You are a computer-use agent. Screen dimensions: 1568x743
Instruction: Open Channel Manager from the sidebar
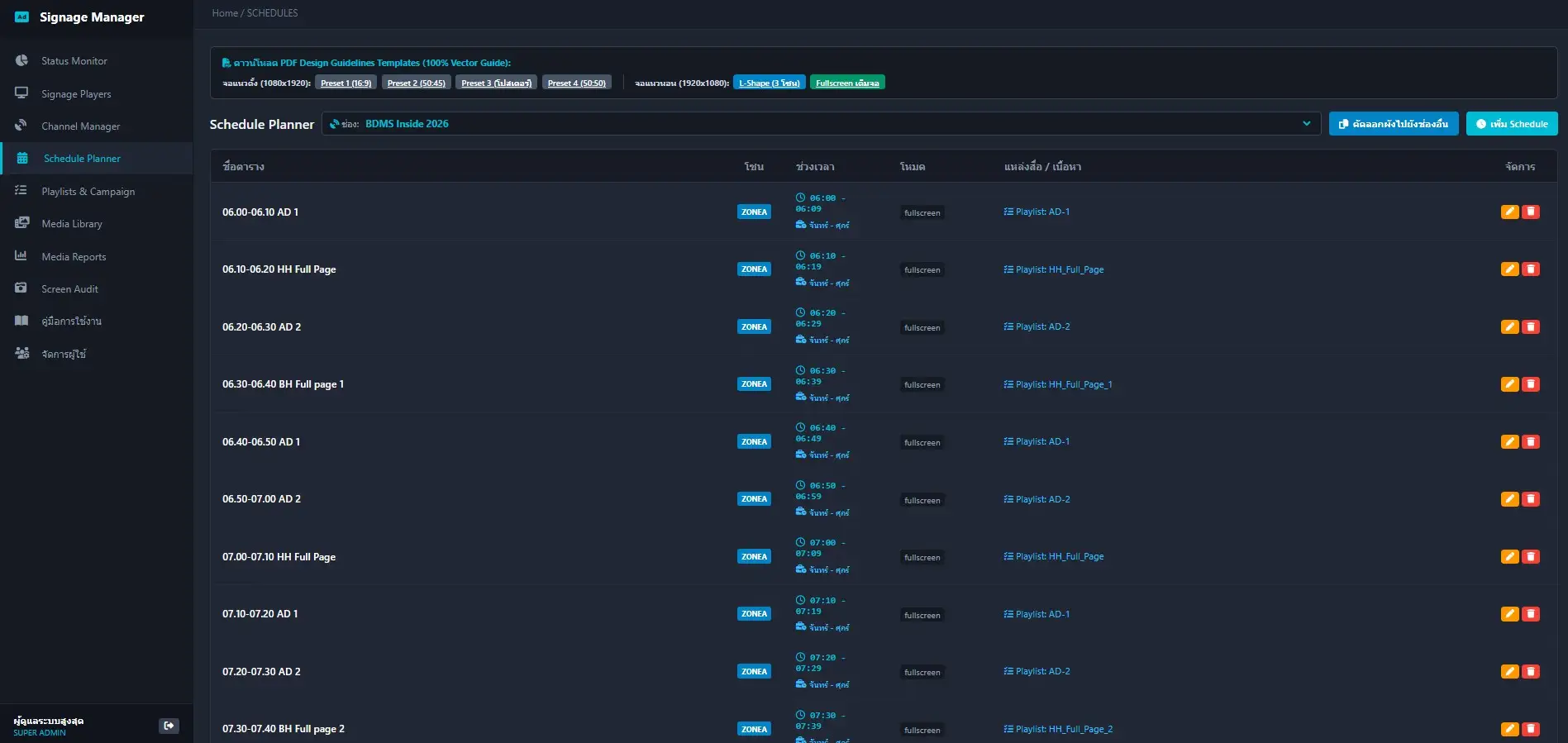97,126
